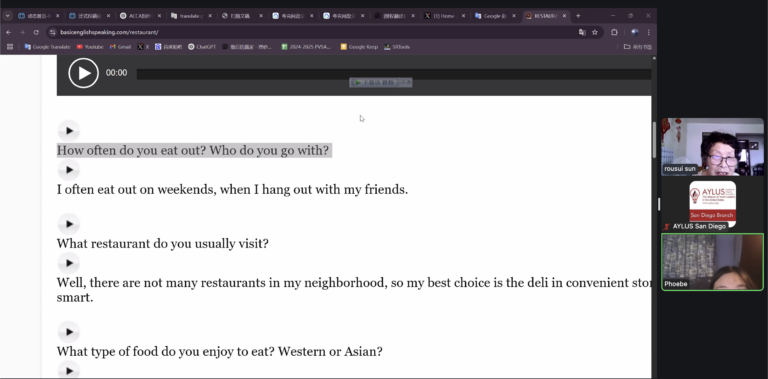Click the basicenglishspeaking.com address bar
This screenshot has height=379, width=768.
pyautogui.click(x=313, y=32)
